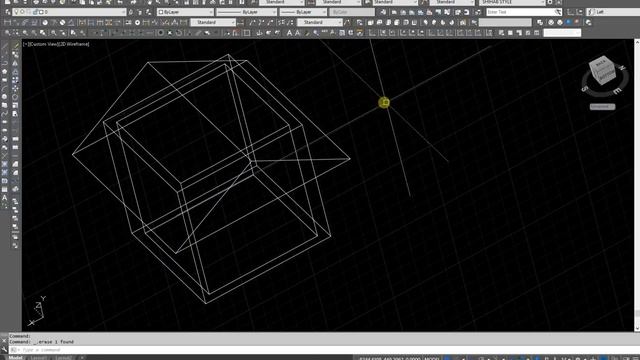Image resolution: width=640 pixels, height=360 pixels.
Task: Click the N compass direction on ViewCube
Action: 622,68
